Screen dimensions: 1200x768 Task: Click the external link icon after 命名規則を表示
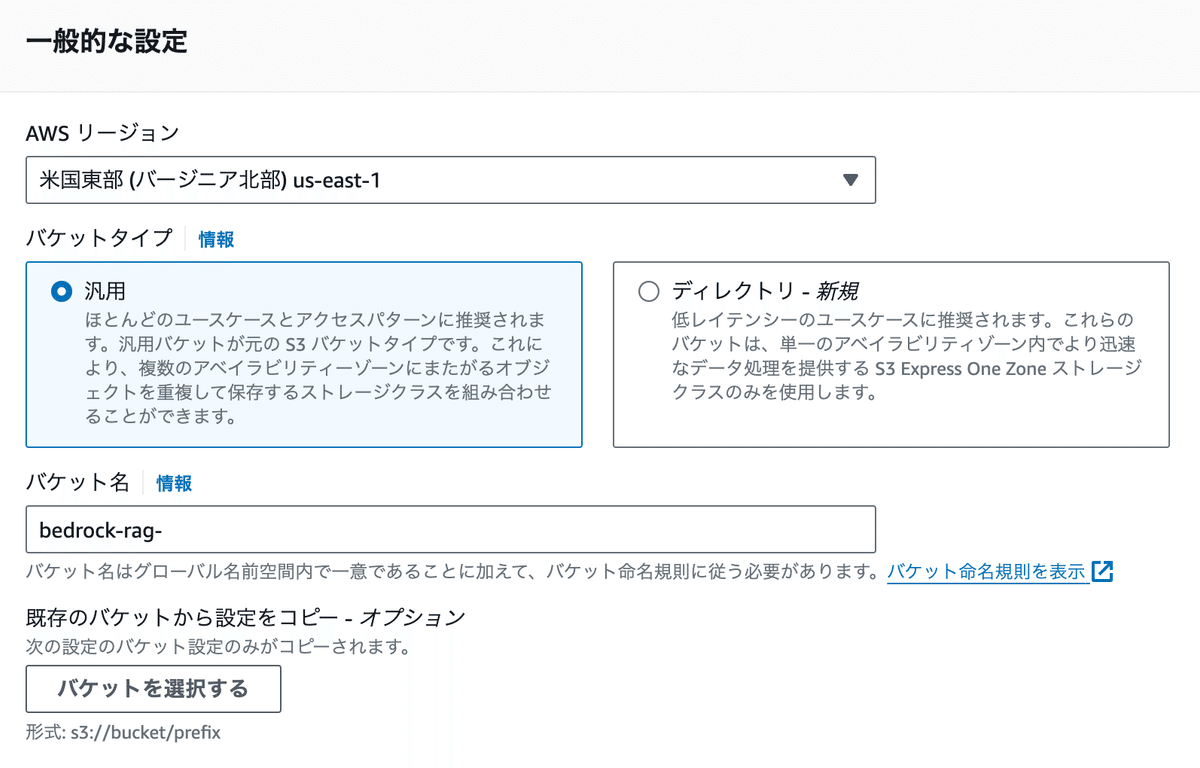coord(1103,572)
